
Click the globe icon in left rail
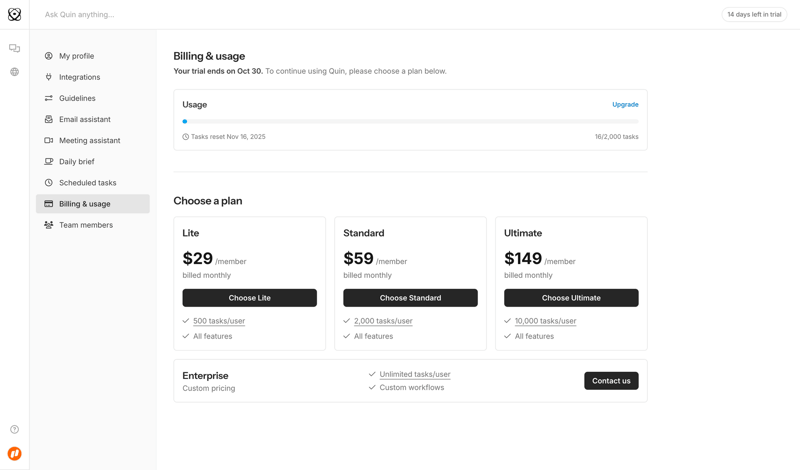[14, 72]
